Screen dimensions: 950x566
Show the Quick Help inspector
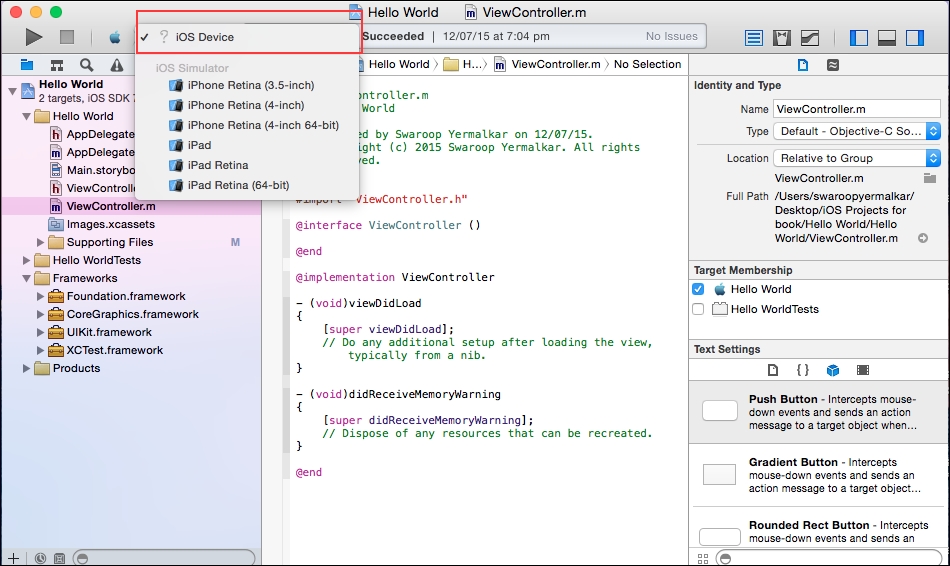[833, 65]
